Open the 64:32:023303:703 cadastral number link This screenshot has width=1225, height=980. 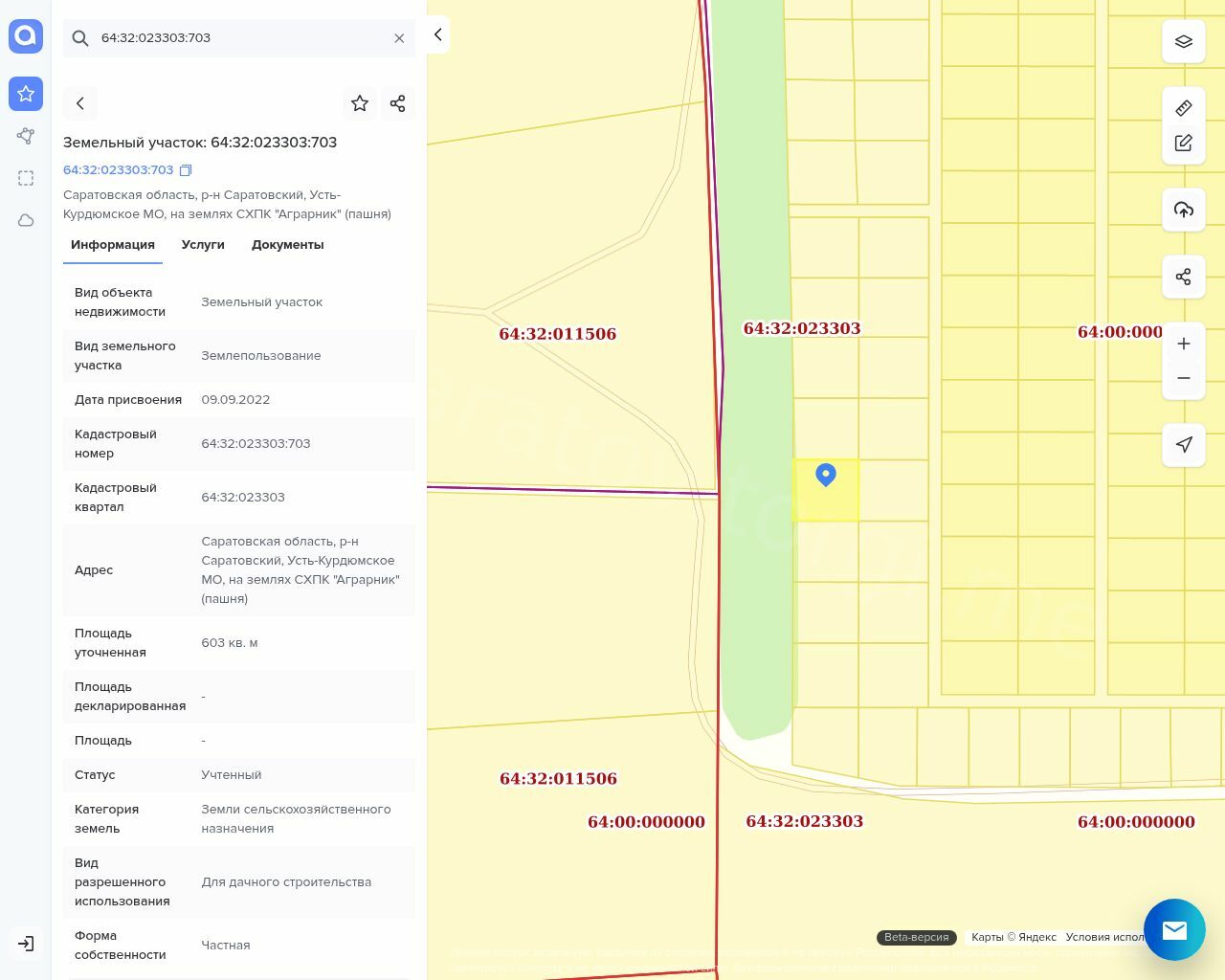(x=118, y=170)
